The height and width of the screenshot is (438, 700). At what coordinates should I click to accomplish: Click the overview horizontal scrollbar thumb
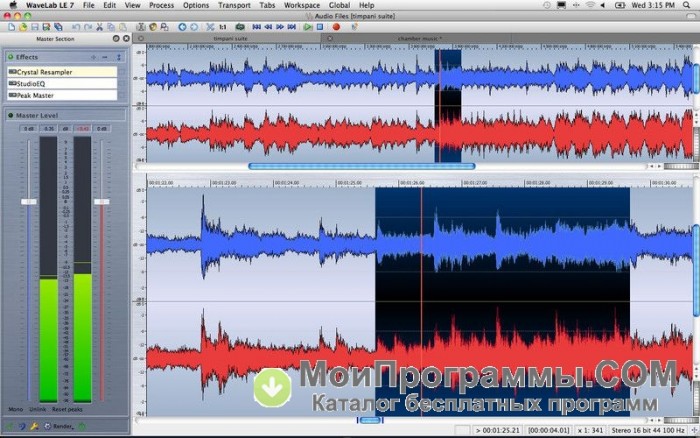click(x=362, y=166)
